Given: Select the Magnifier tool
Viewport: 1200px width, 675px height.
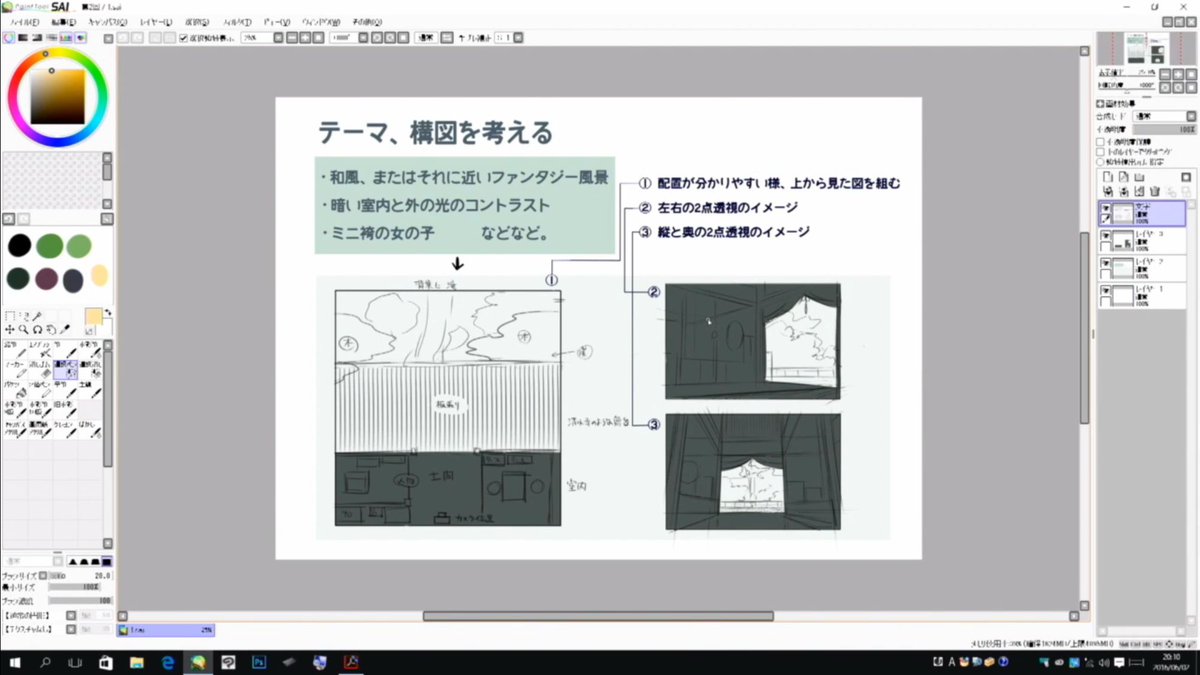Looking at the screenshot, I should (23, 329).
